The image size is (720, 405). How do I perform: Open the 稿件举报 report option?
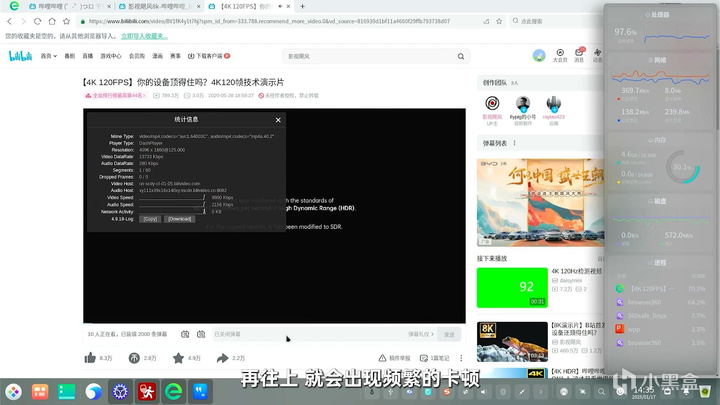point(394,358)
